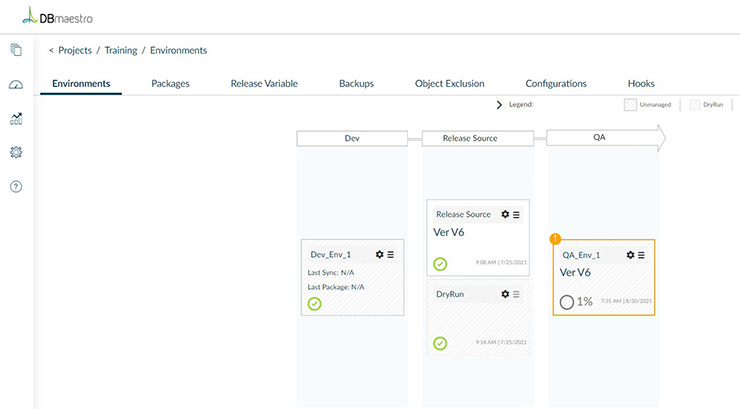The width and height of the screenshot is (740, 409).
Task: Switch to the Packages tab
Action: pyautogui.click(x=170, y=84)
